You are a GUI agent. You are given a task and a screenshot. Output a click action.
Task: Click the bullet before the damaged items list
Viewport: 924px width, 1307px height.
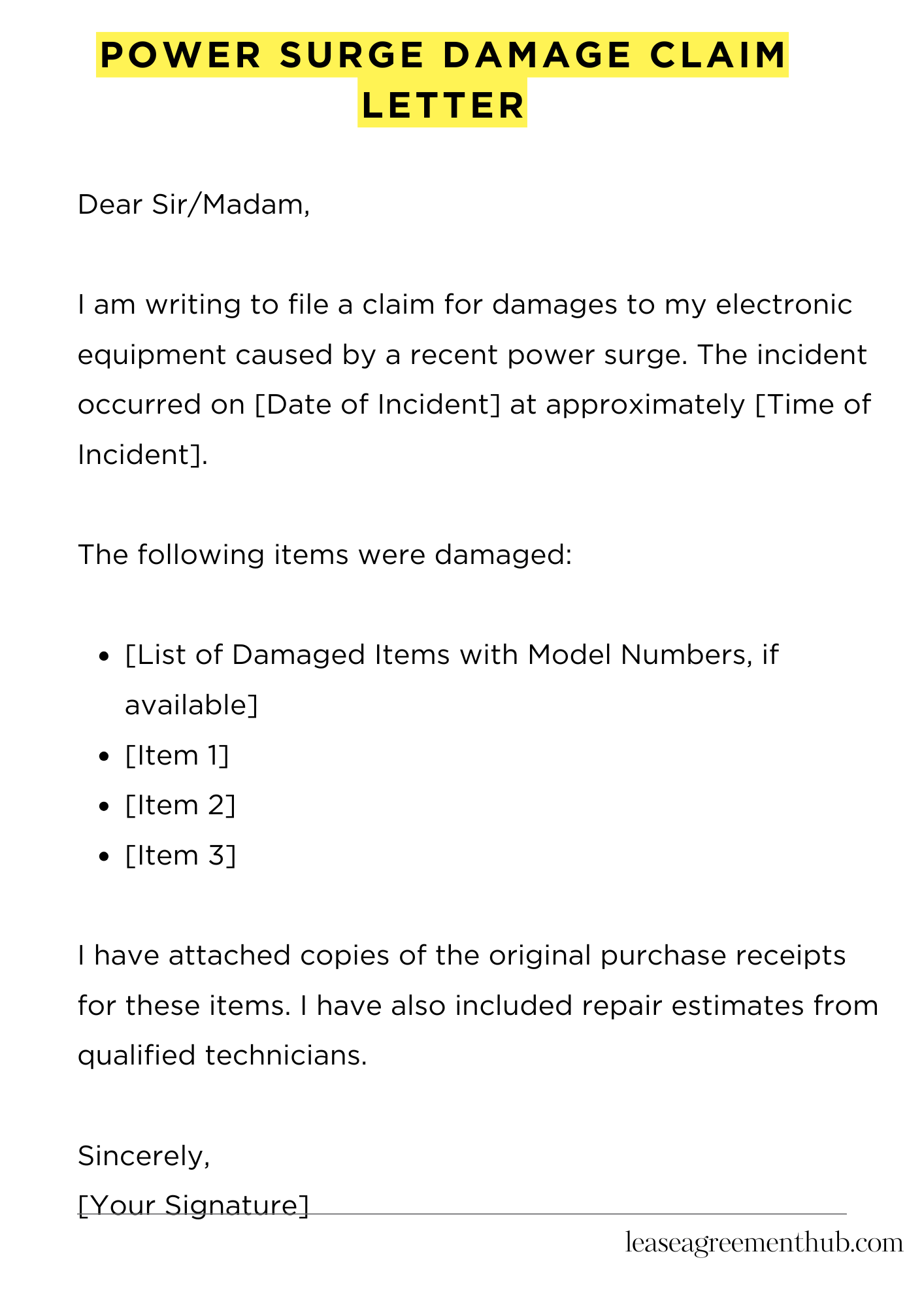point(102,657)
